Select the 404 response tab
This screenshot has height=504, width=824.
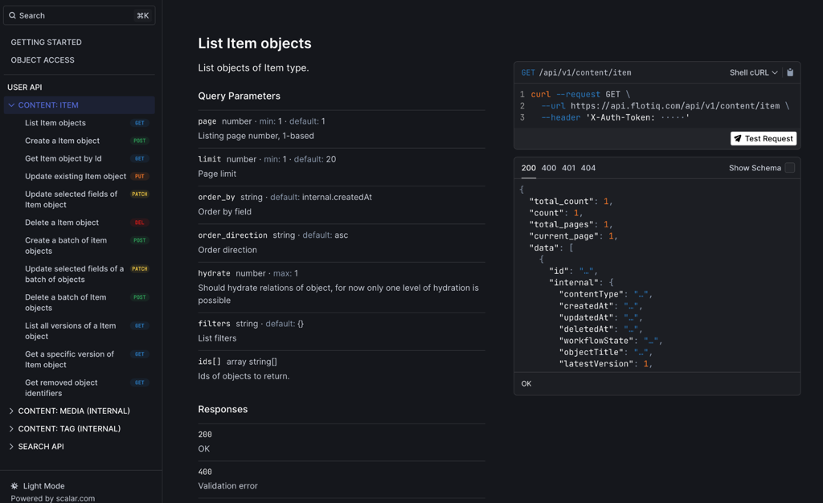588,168
